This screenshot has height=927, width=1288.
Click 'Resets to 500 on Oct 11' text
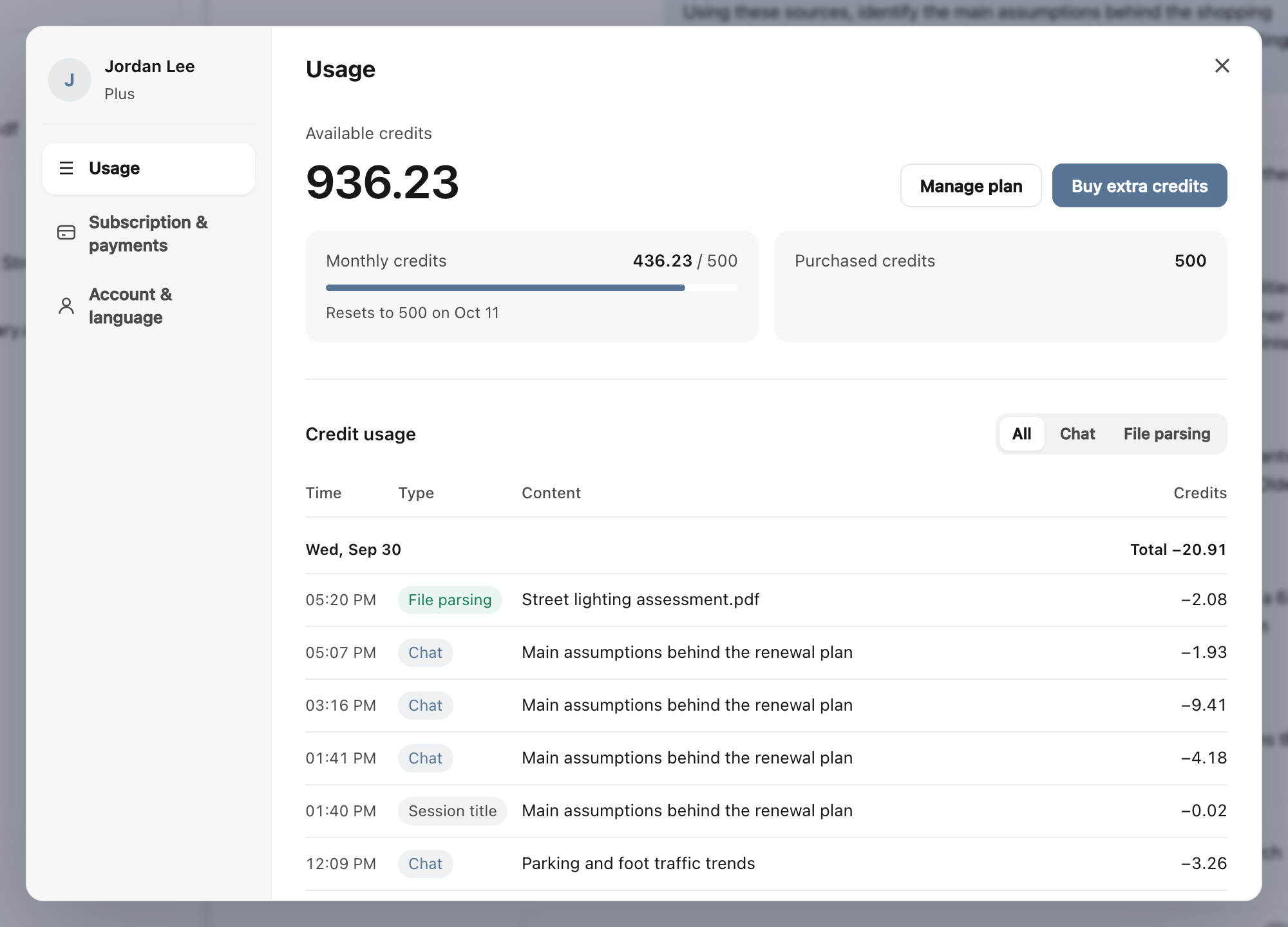coord(412,313)
